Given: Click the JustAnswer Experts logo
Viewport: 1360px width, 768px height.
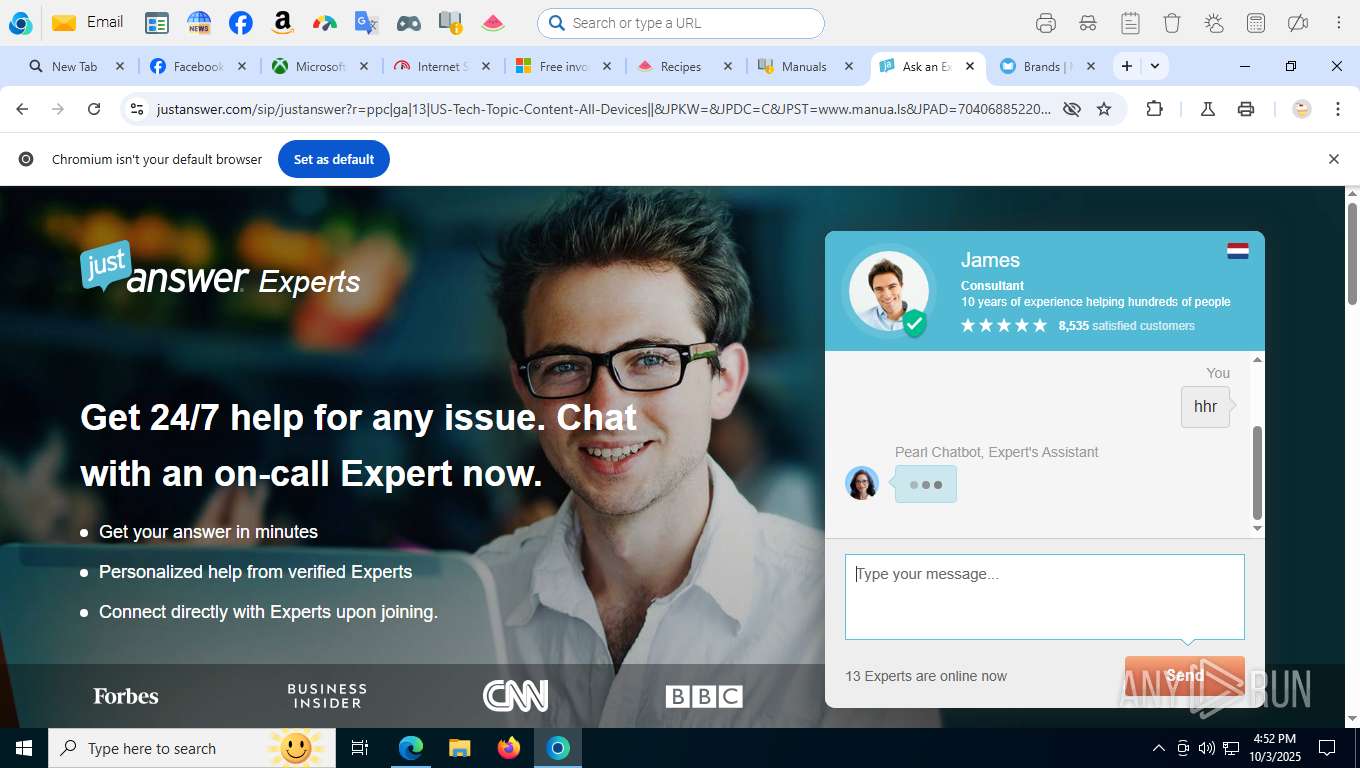Looking at the screenshot, I should point(220,268).
